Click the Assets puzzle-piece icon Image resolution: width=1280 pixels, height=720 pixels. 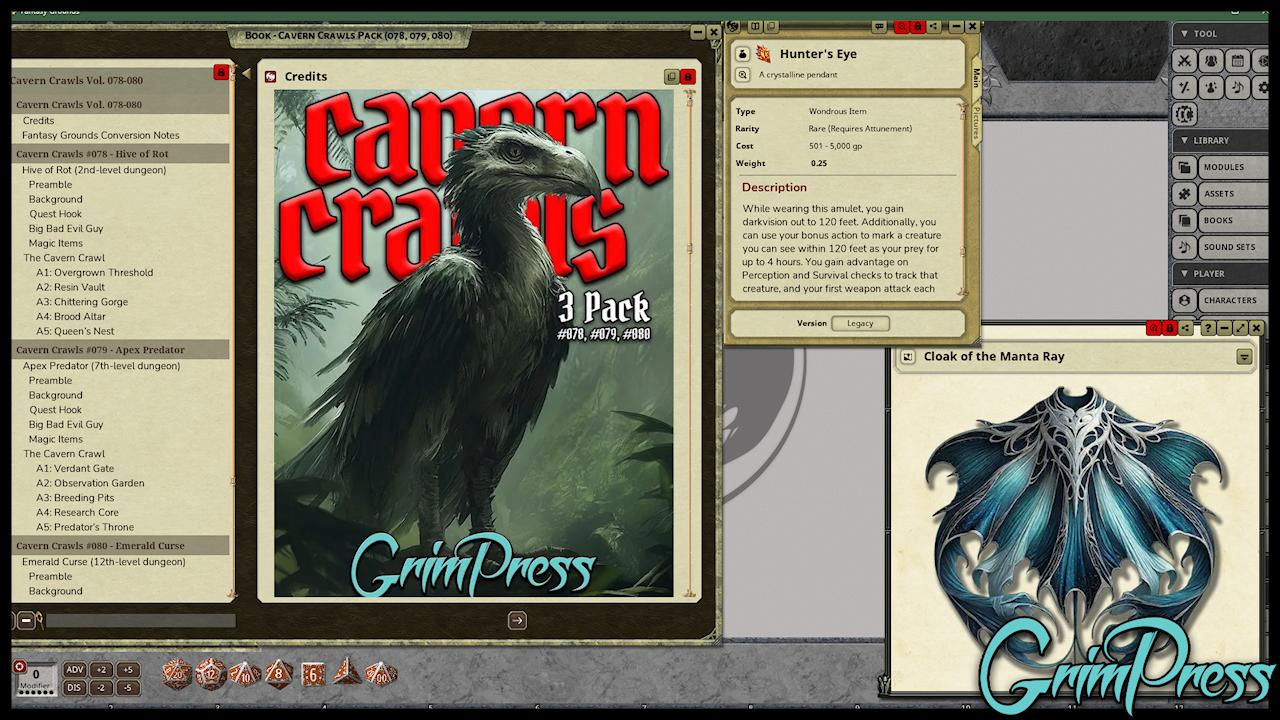click(1185, 194)
